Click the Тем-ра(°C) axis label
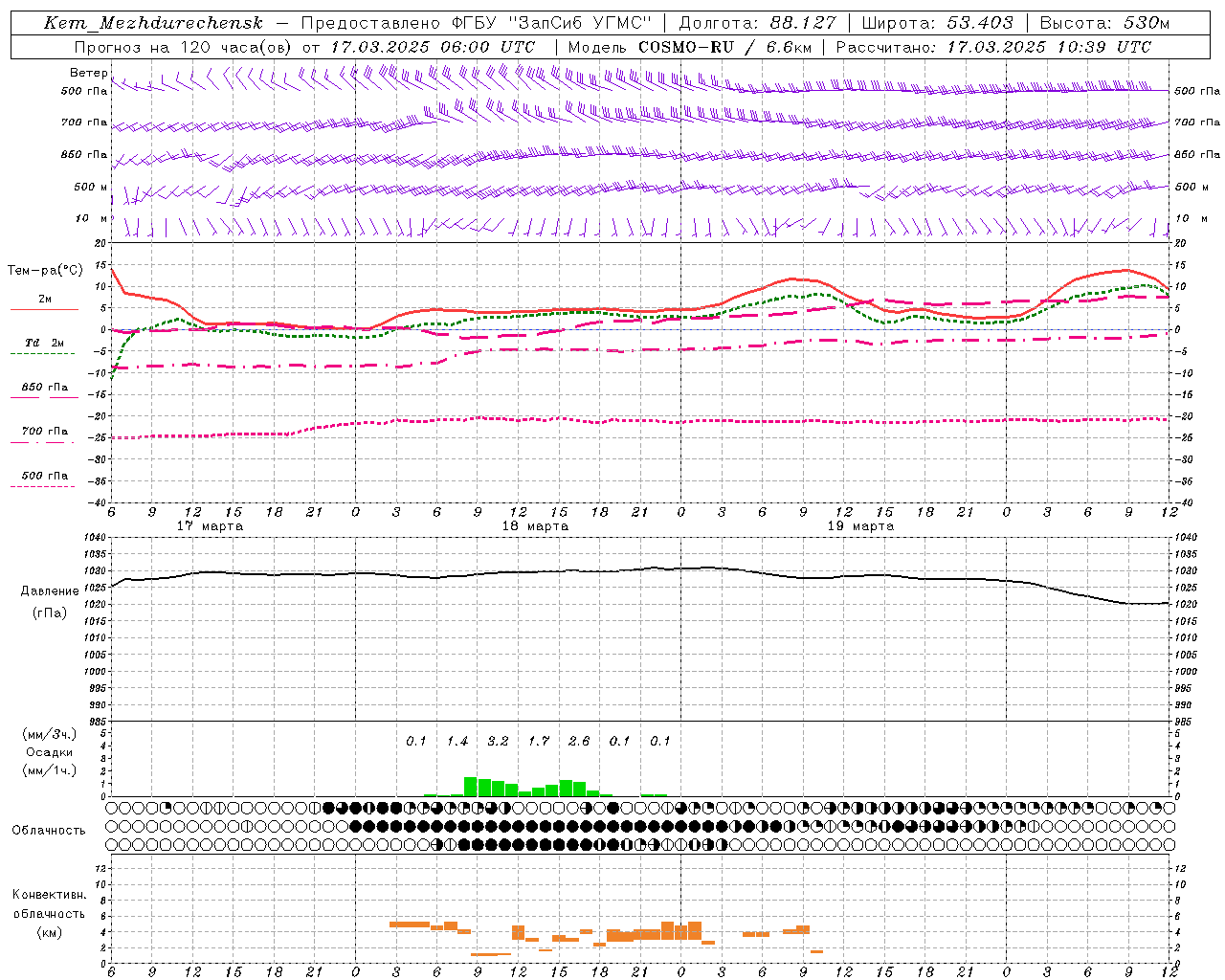 pyautogui.click(x=45, y=271)
